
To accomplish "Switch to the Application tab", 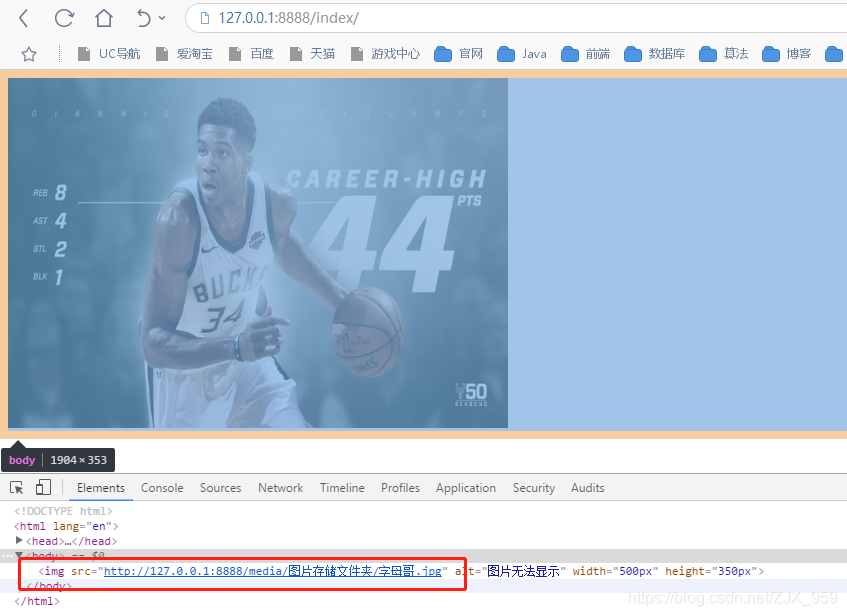I will pyautogui.click(x=466, y=488).
